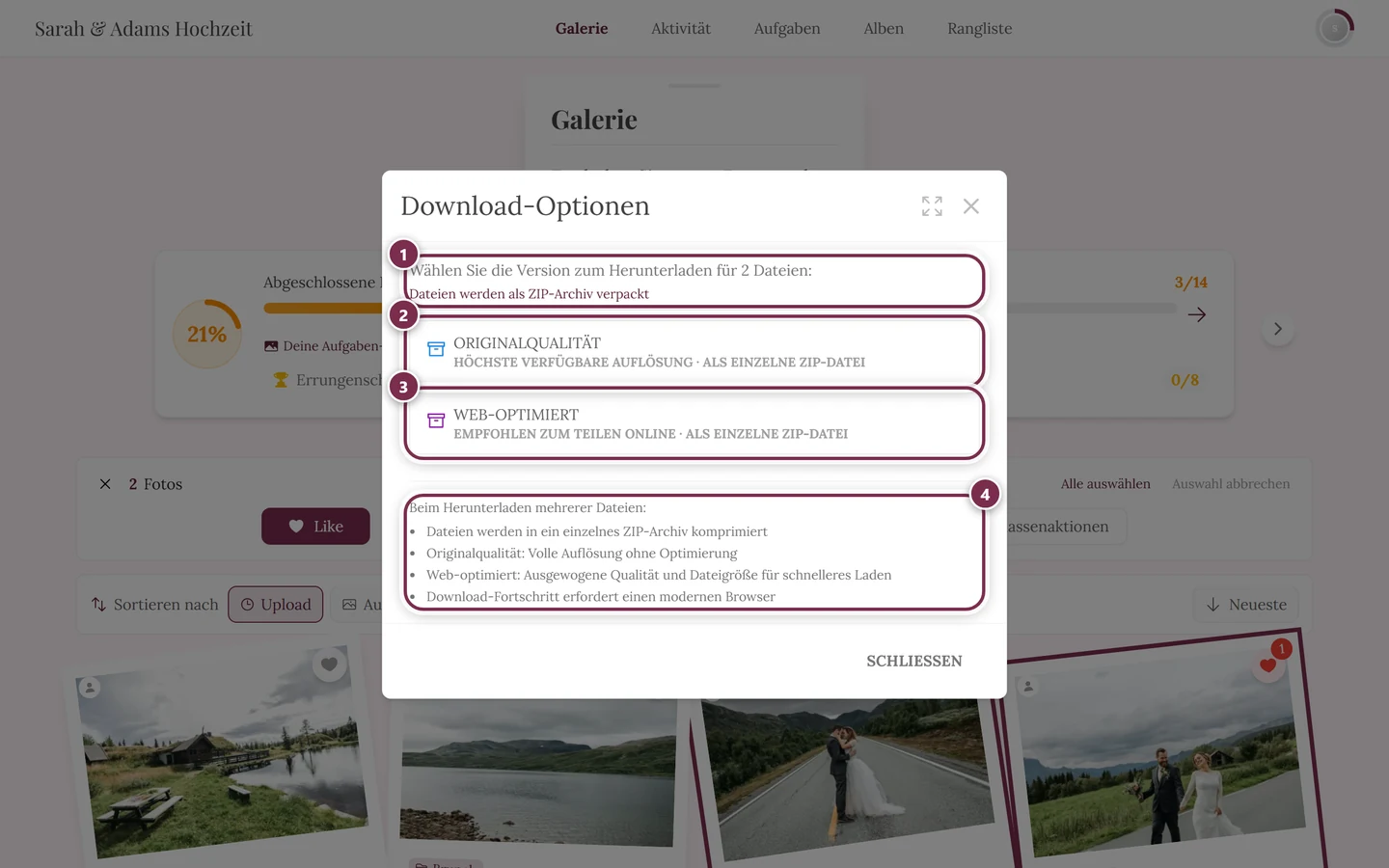
Task: Click the Web-optimiert archive icon
Action: 436,420
